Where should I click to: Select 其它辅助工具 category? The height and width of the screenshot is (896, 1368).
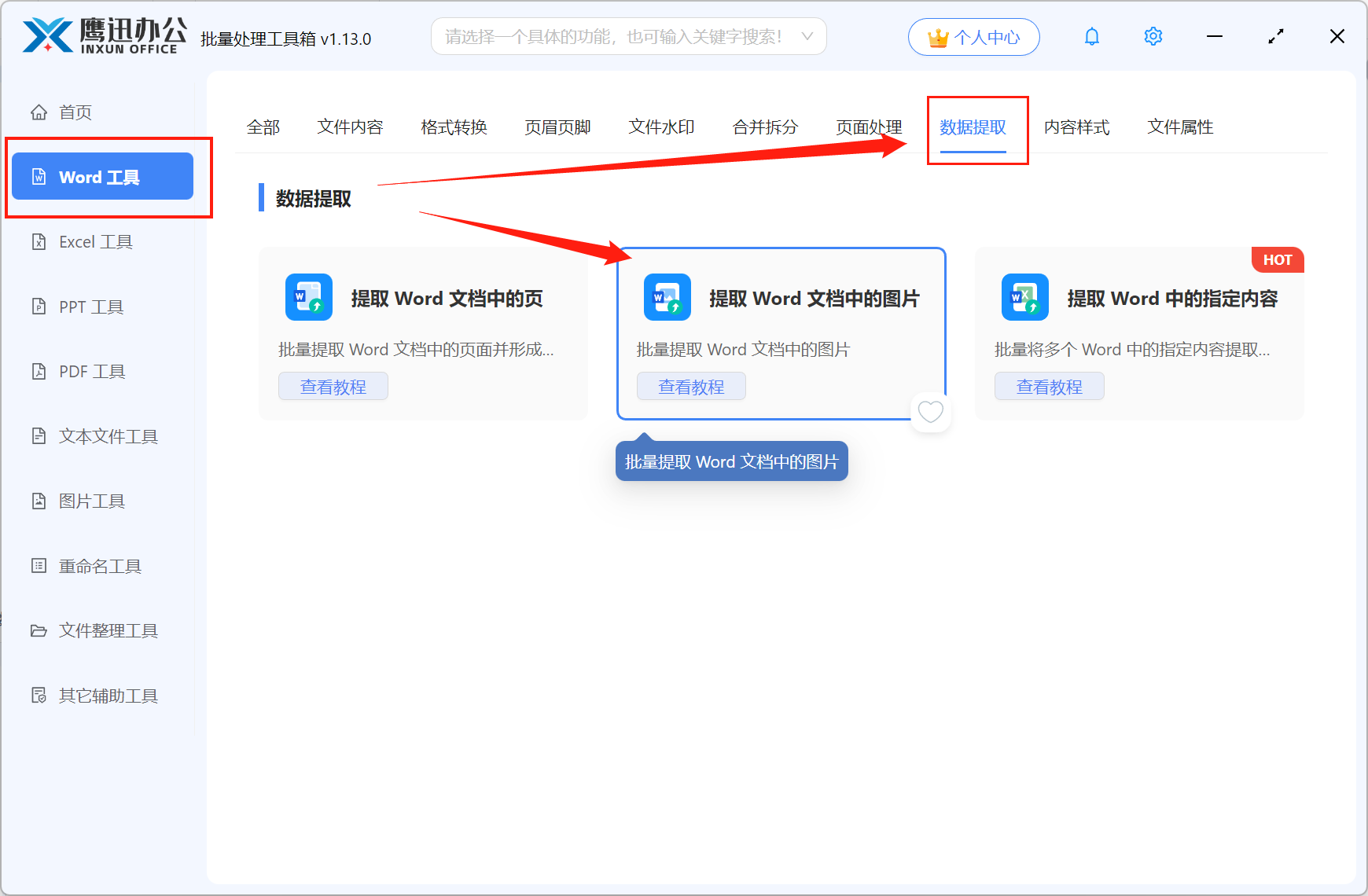107,695
